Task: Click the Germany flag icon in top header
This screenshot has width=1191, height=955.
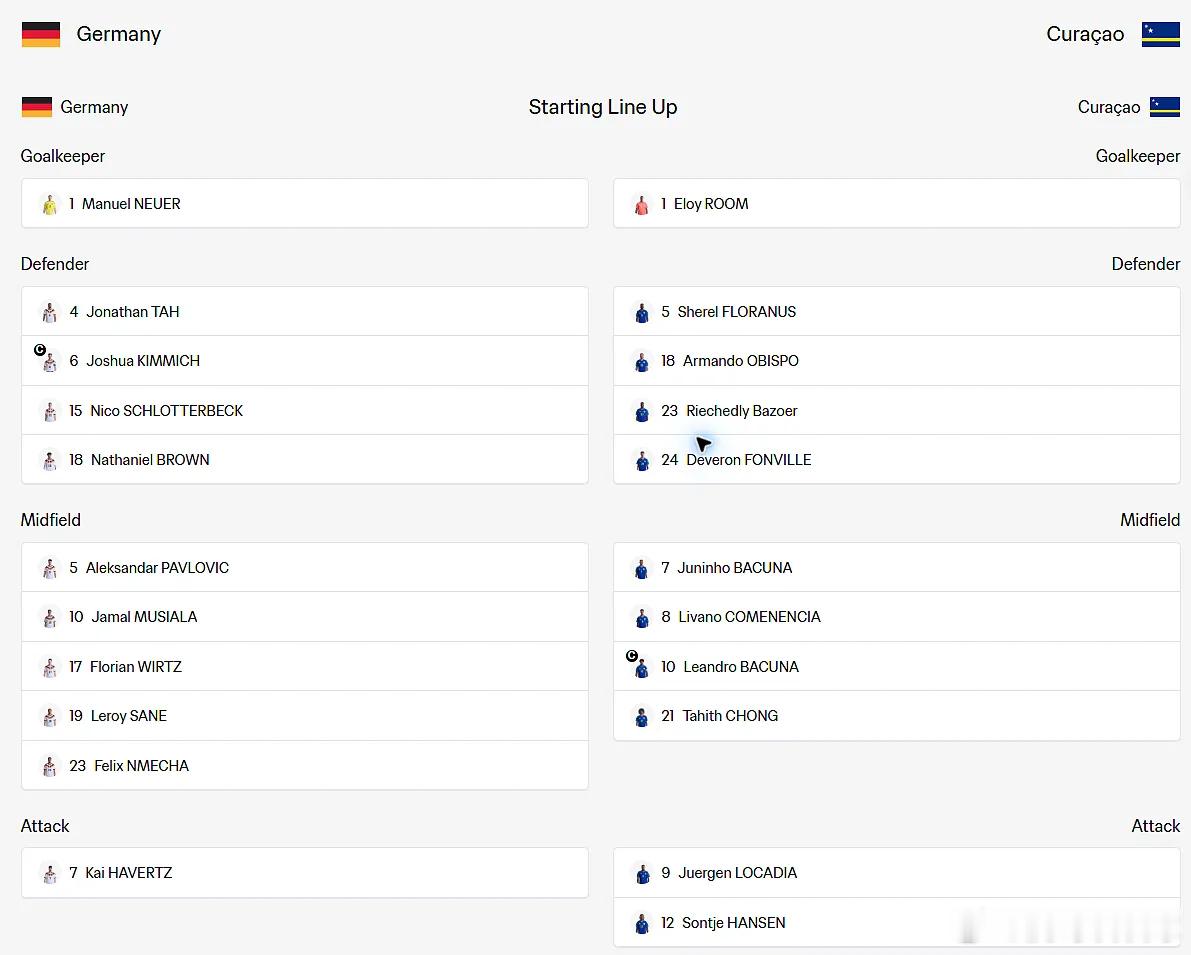Action: [x=41, y=34]
